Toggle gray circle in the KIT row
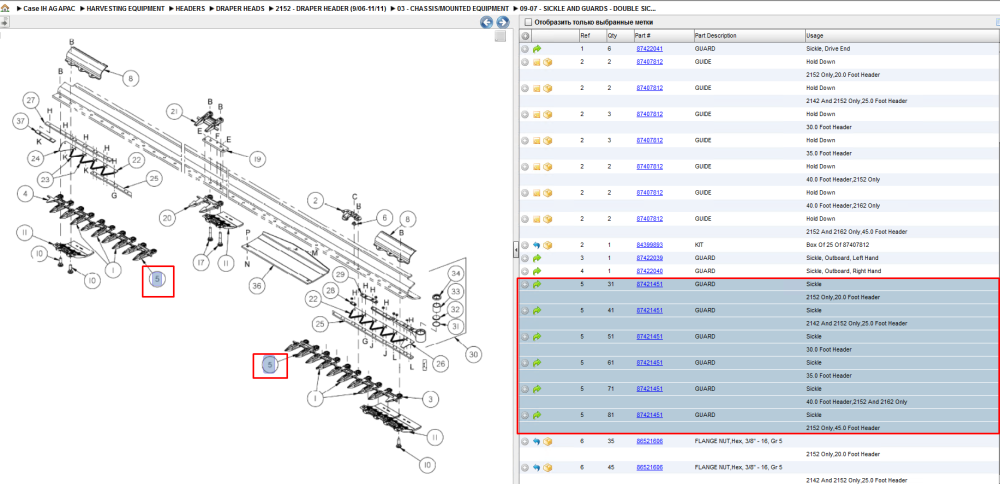The width and height of the screenshot is (1000, 484). (525, 245)
